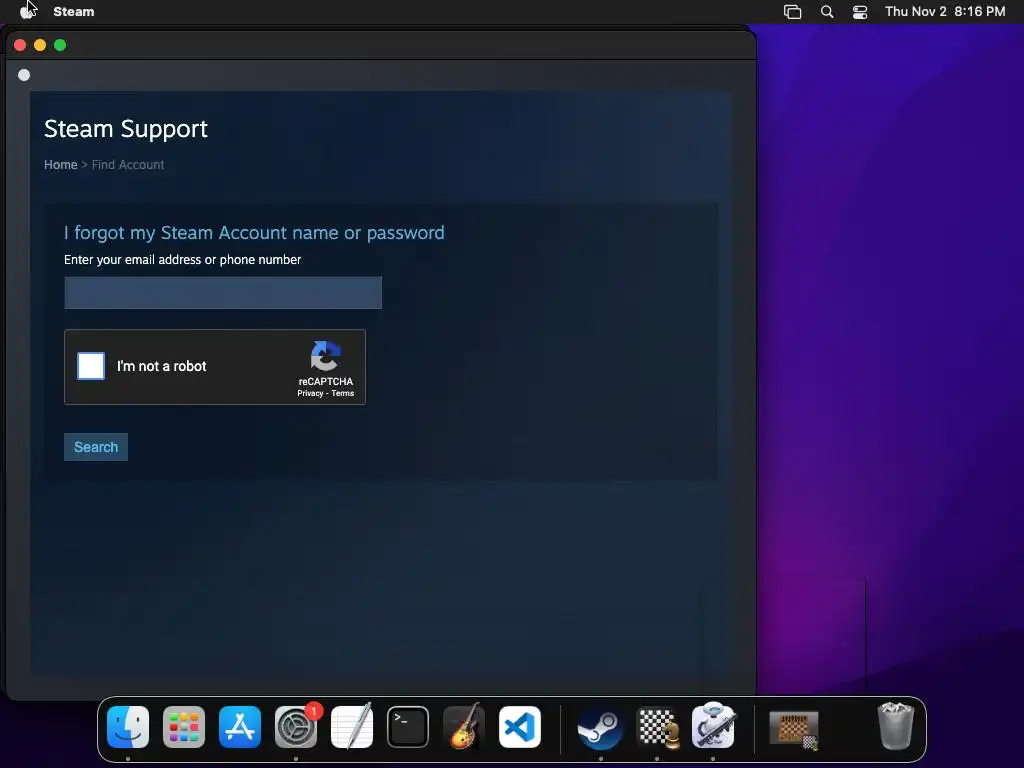Image resolution: width=1024 pixels, height=768 pixels.
Task: Open App Store from the Dock
Action: pos(240,727)
